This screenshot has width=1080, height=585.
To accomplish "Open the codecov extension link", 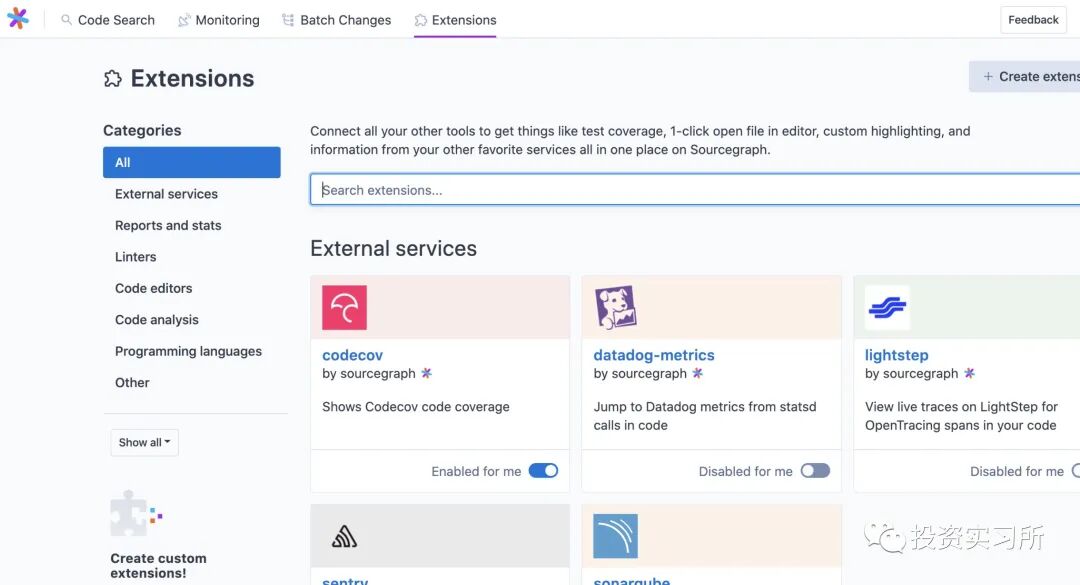I will pyautogui.click(x=353, y=355).
